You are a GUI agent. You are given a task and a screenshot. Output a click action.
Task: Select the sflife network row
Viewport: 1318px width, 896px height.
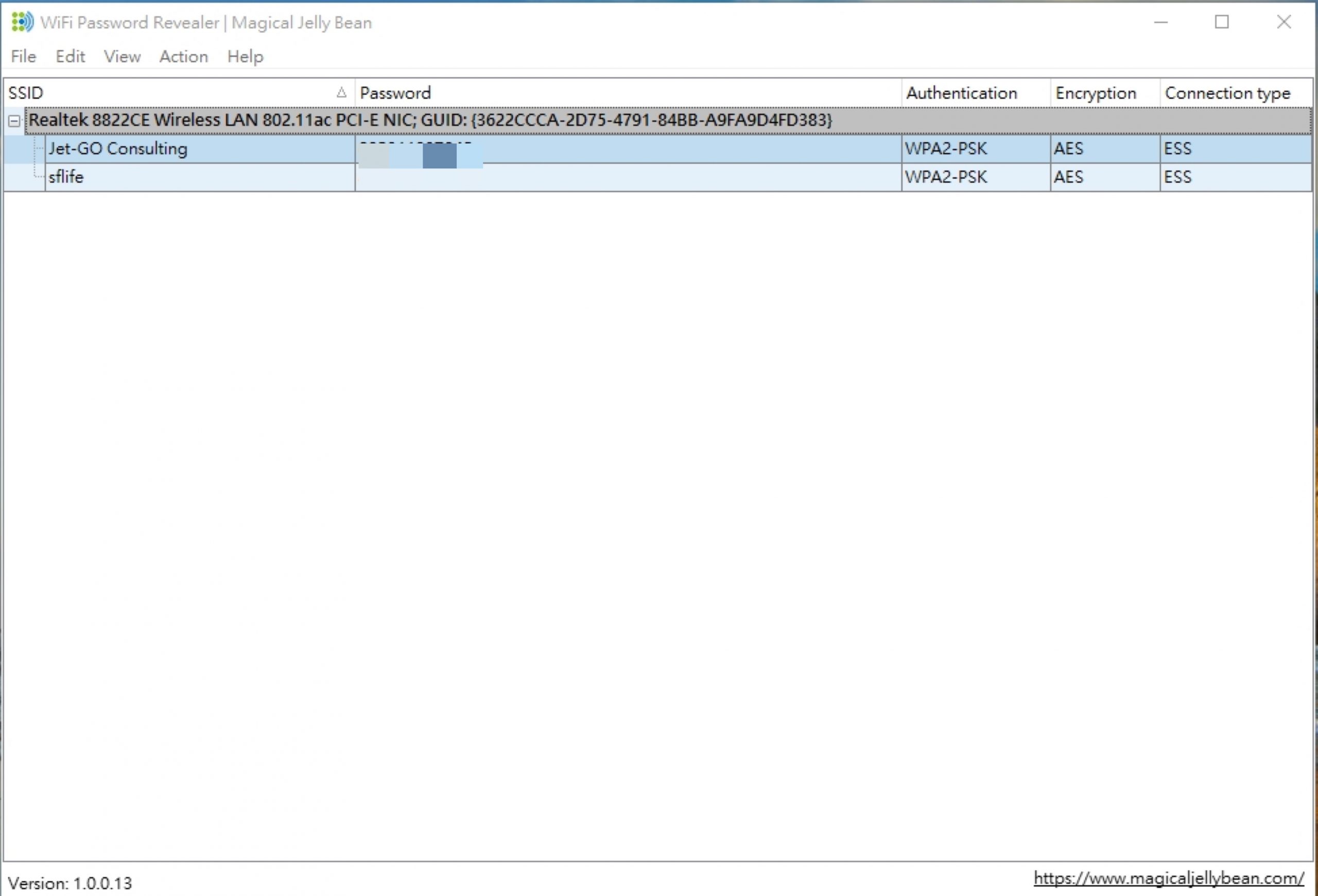coord(66,177)
